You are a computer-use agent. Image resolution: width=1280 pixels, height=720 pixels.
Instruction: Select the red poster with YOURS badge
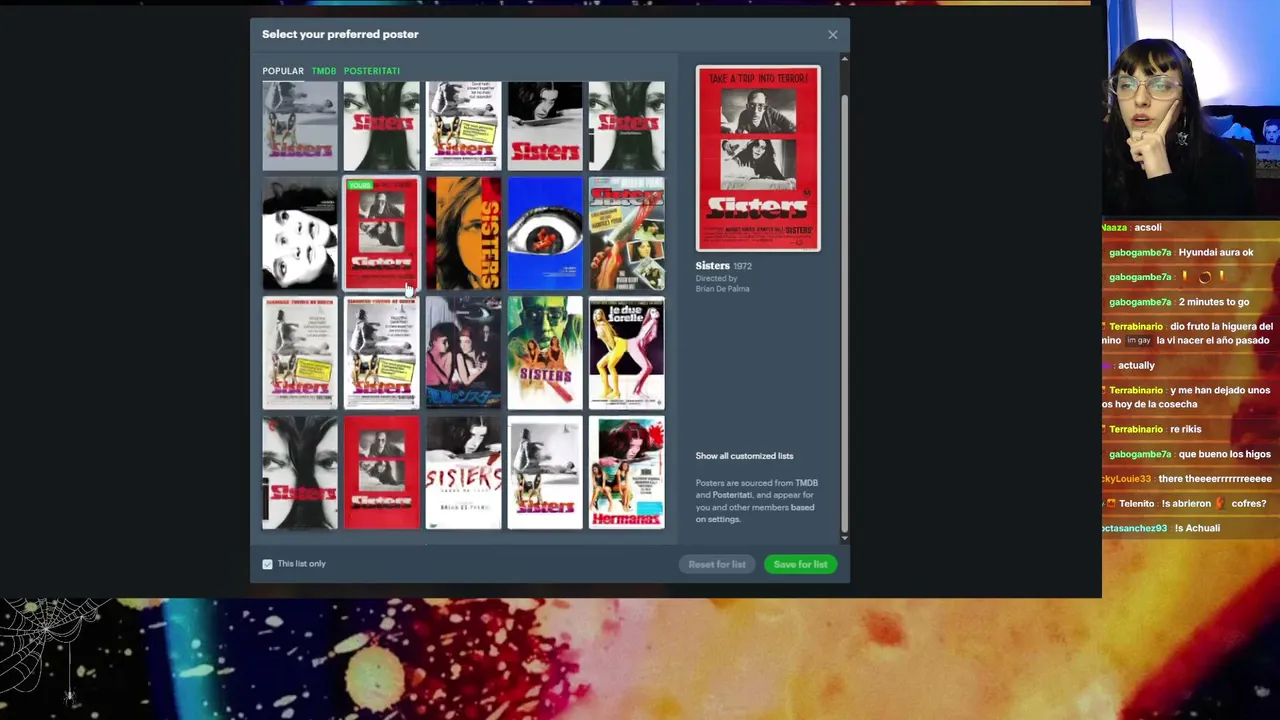coord(382,234)
